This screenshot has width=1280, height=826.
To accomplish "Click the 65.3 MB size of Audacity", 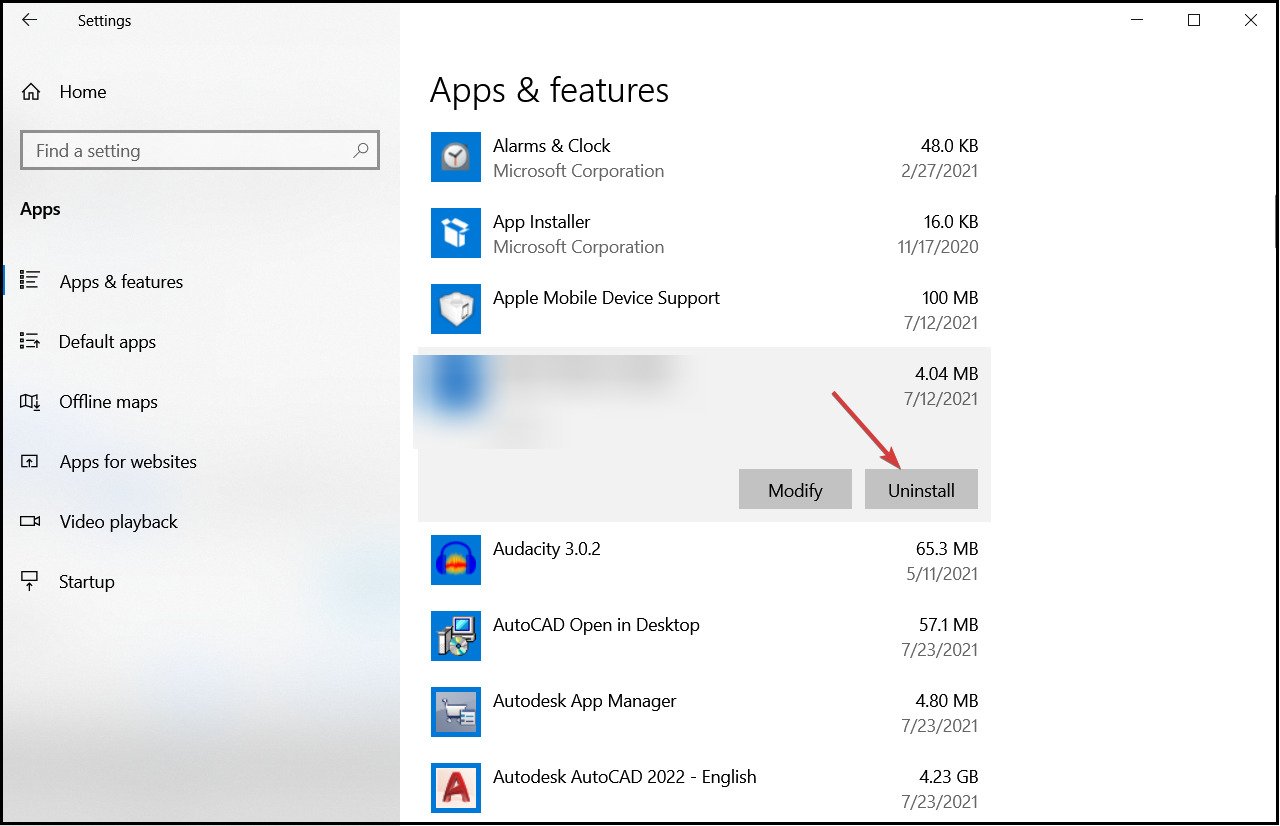I will pos(947,549).
